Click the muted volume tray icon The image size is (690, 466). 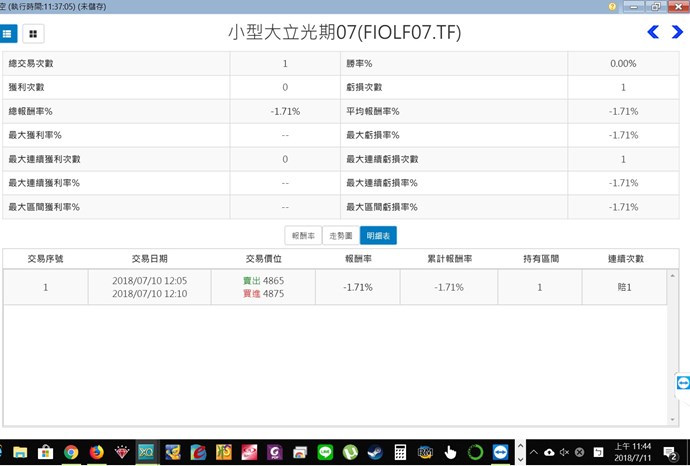564,452
